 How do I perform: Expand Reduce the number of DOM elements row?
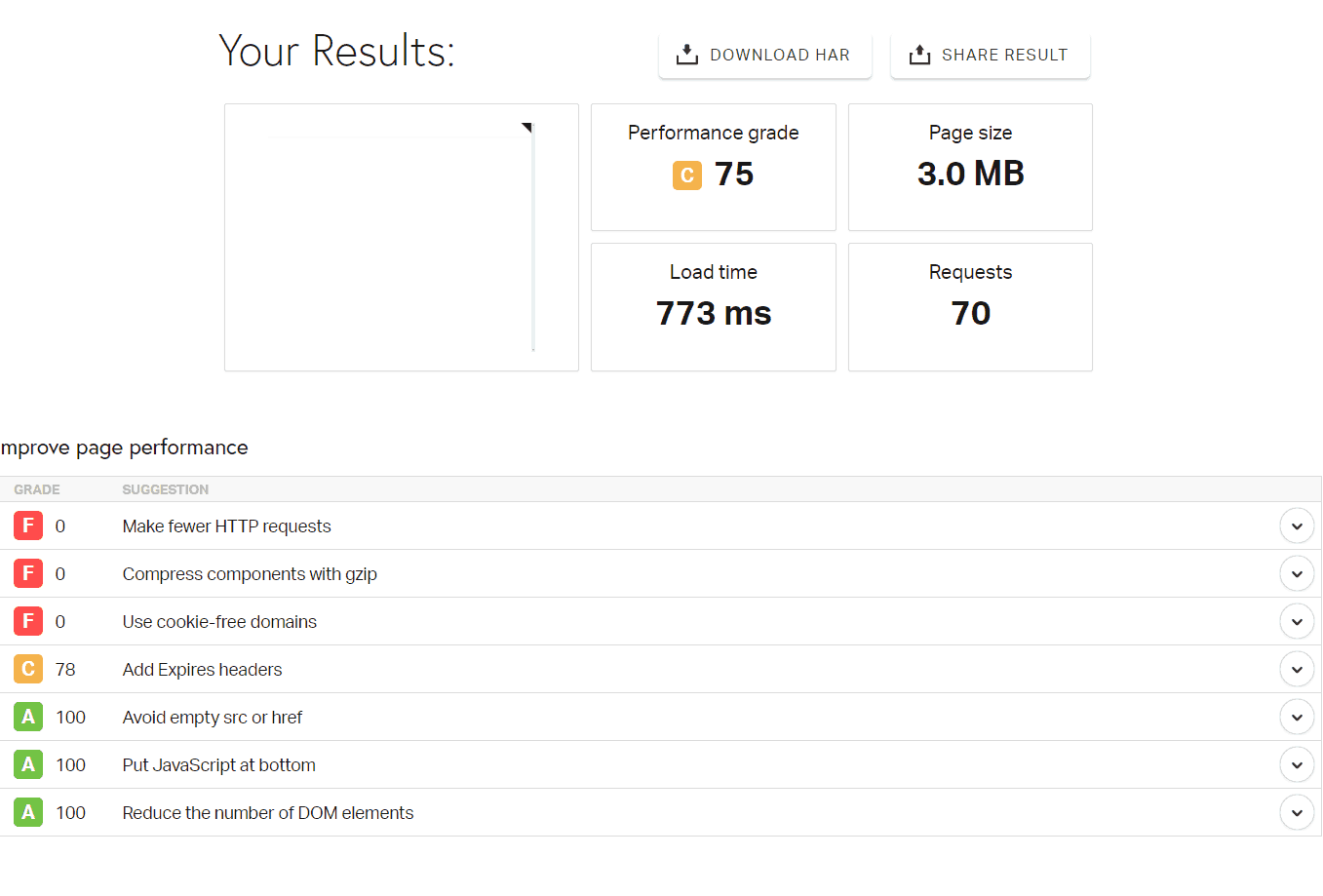pyautogui.click(x=1297, y=812)
